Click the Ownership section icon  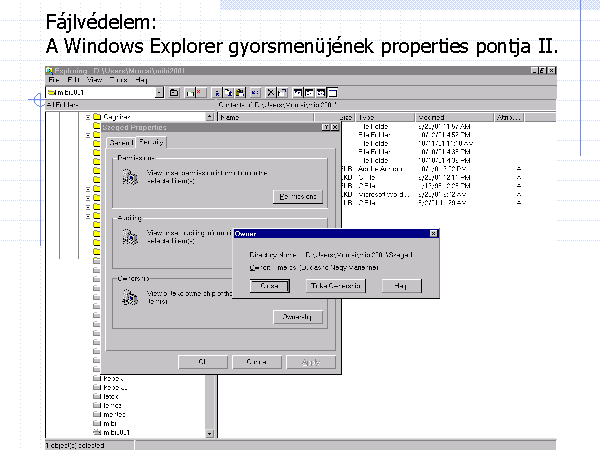[127, 297]
